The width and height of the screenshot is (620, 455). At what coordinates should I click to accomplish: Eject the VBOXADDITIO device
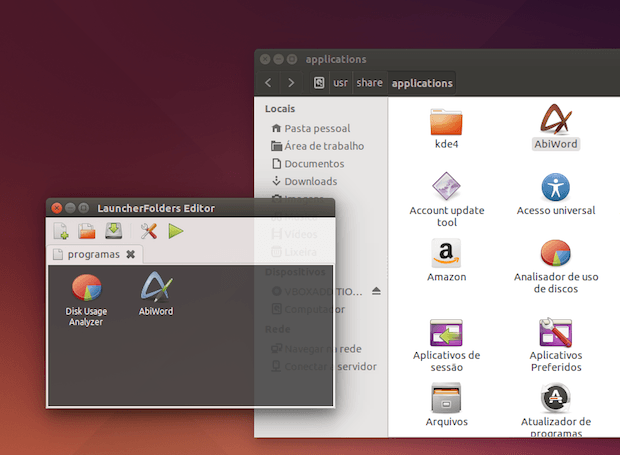click(376, 291)
